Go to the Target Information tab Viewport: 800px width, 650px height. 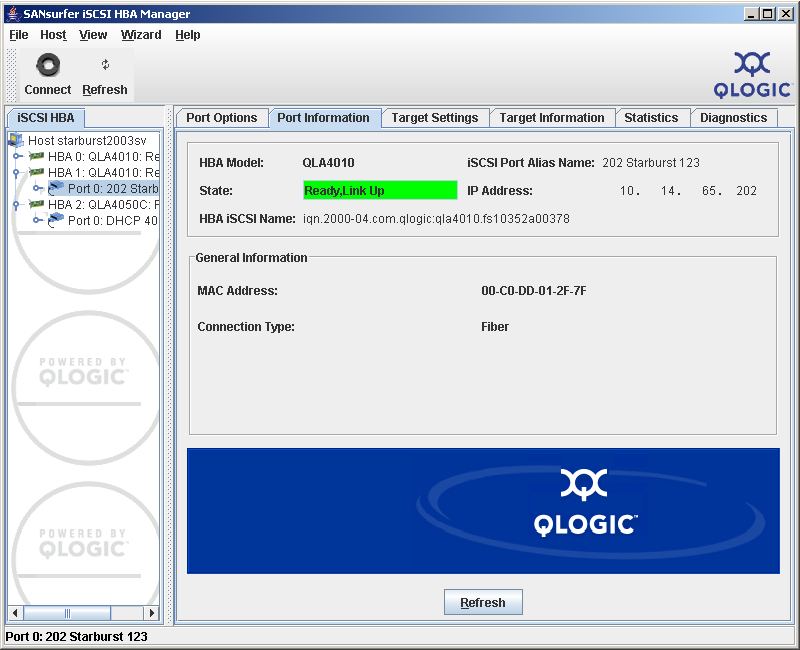pyautogui.click(x=552, y=118)
